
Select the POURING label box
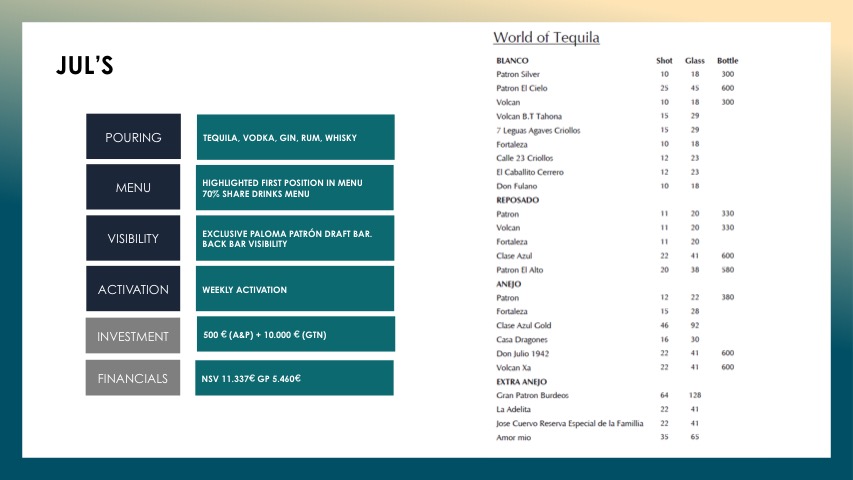tap(133, 137)
